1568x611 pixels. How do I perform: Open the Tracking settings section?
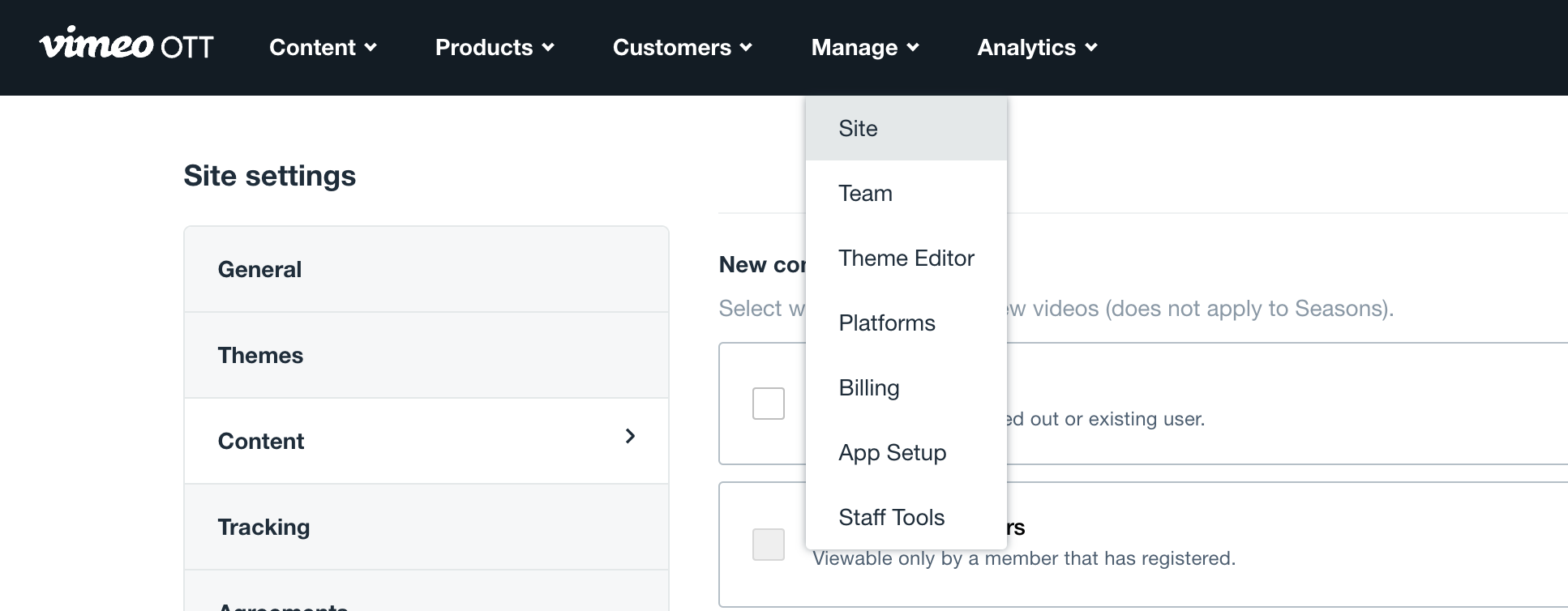tap(263, 528)
